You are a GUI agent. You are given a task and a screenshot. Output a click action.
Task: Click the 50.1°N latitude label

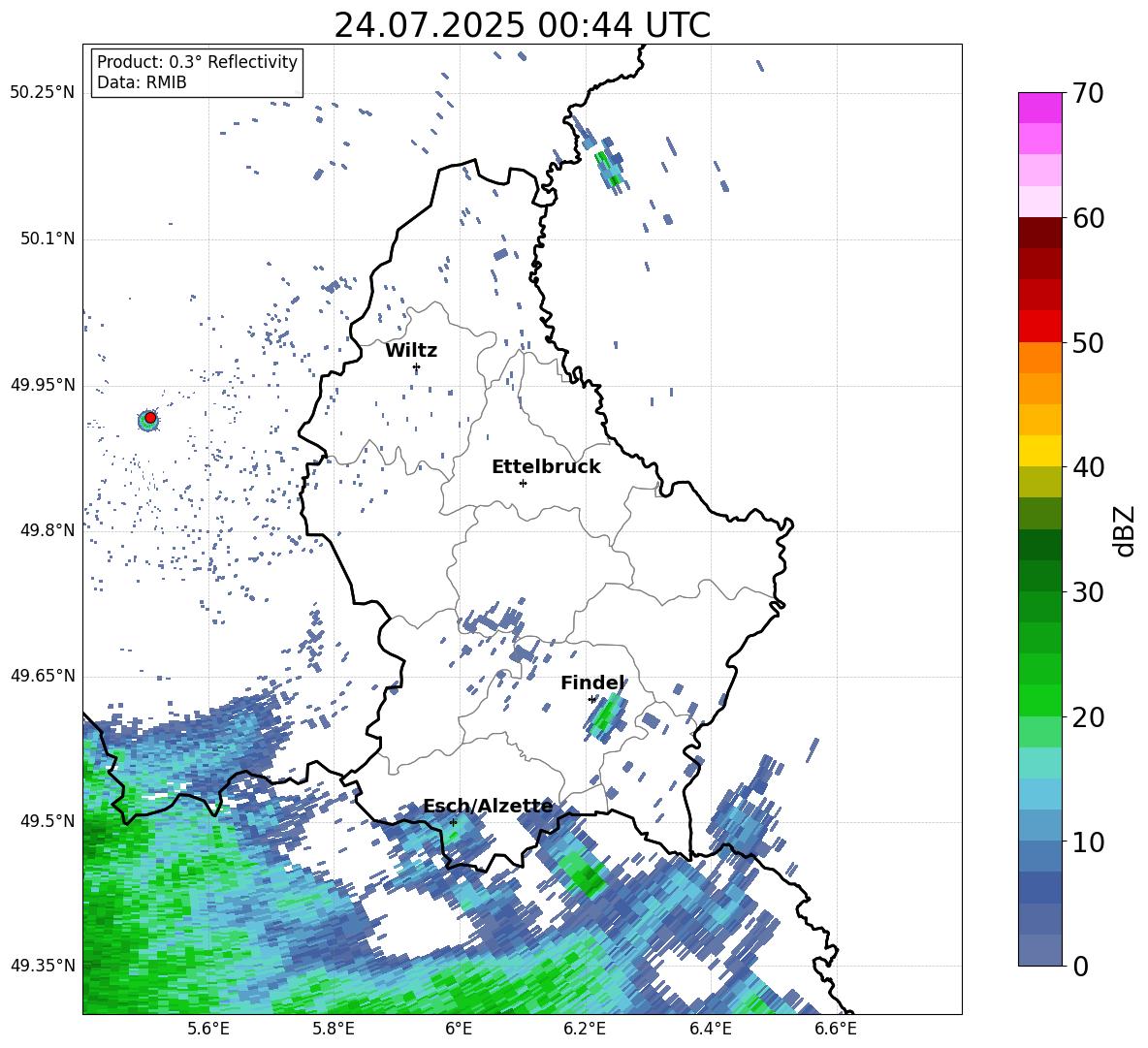click(48, 239)
